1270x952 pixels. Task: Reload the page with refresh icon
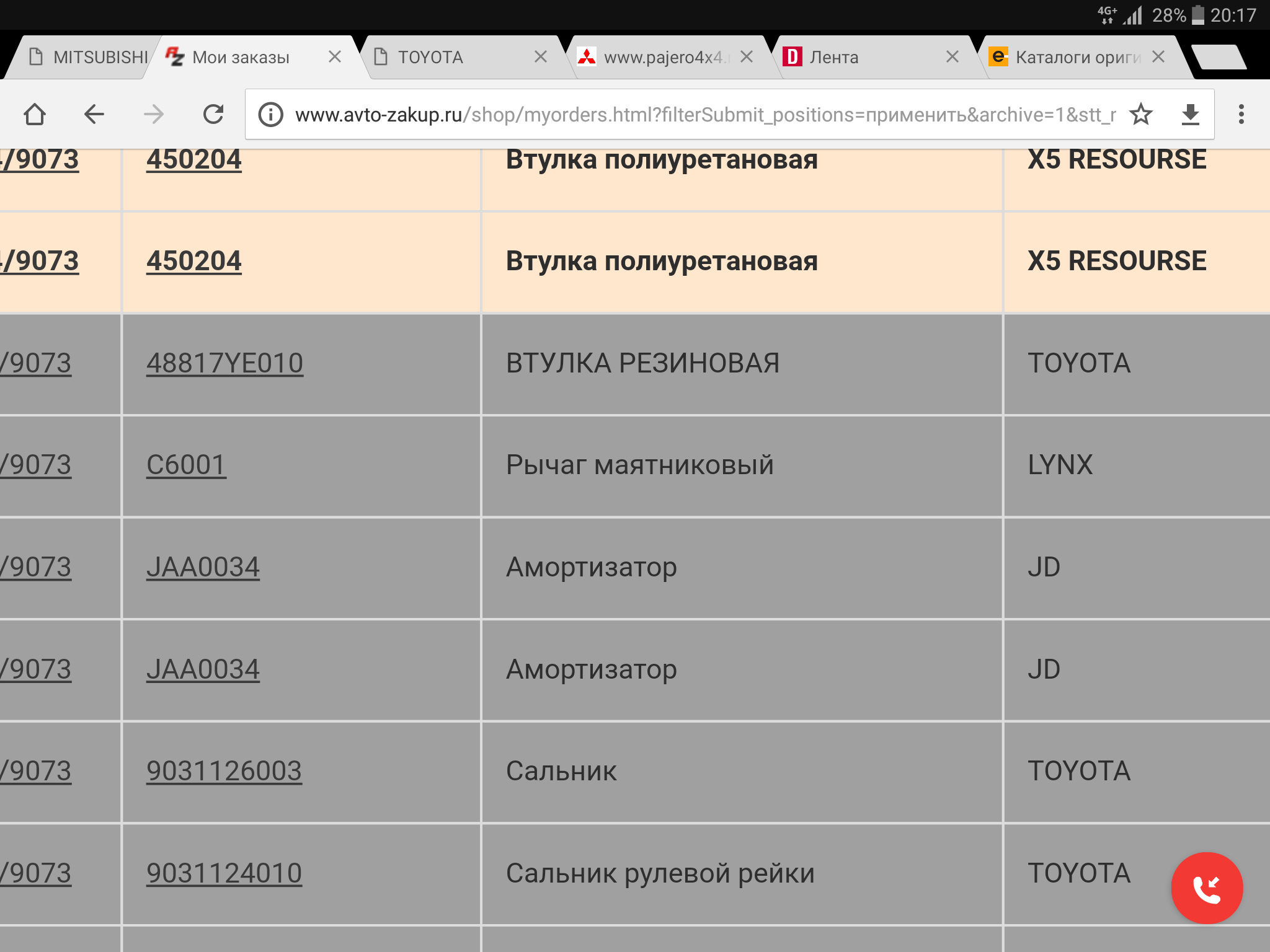tap(213, 115)
